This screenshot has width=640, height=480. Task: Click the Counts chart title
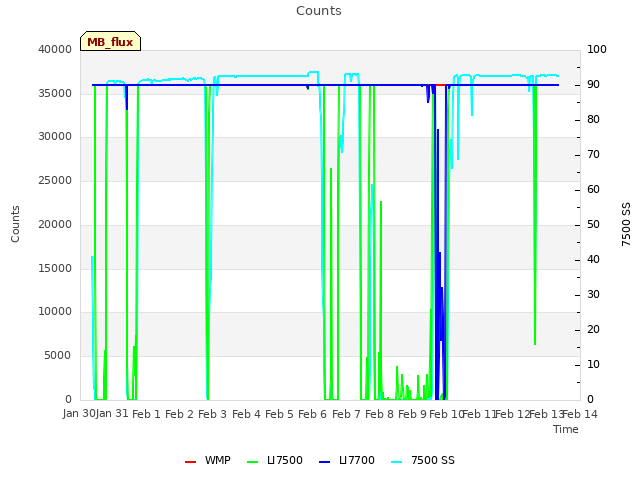[319, 11]
